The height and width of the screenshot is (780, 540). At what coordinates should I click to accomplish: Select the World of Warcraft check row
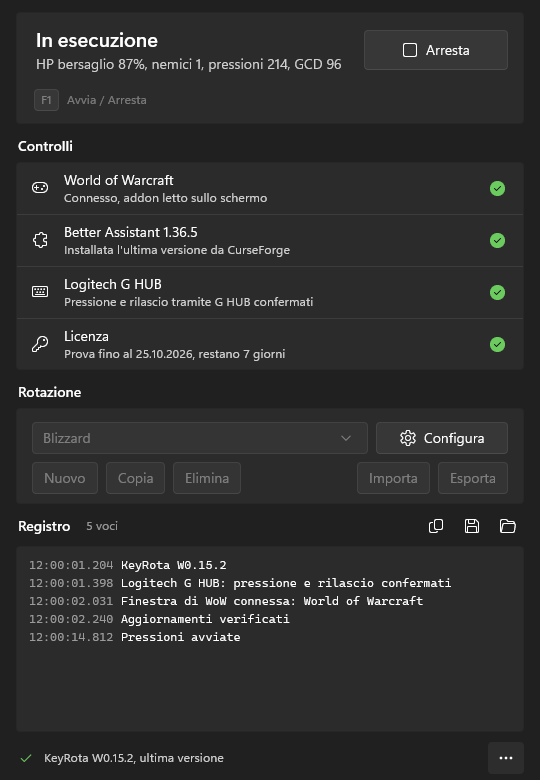(270, 189)
